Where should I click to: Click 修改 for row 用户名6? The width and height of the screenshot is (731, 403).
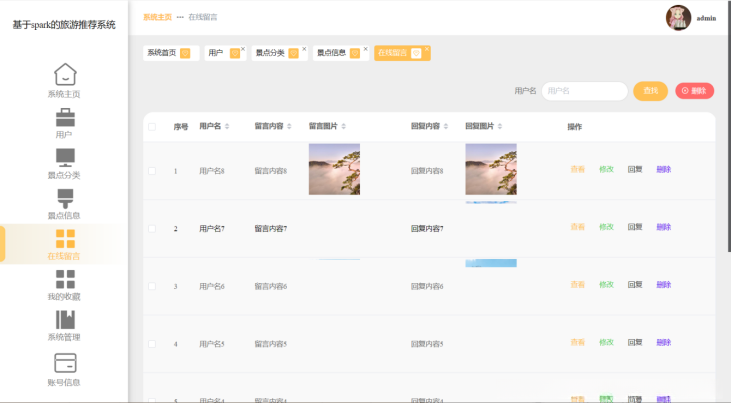pos(607,285)
